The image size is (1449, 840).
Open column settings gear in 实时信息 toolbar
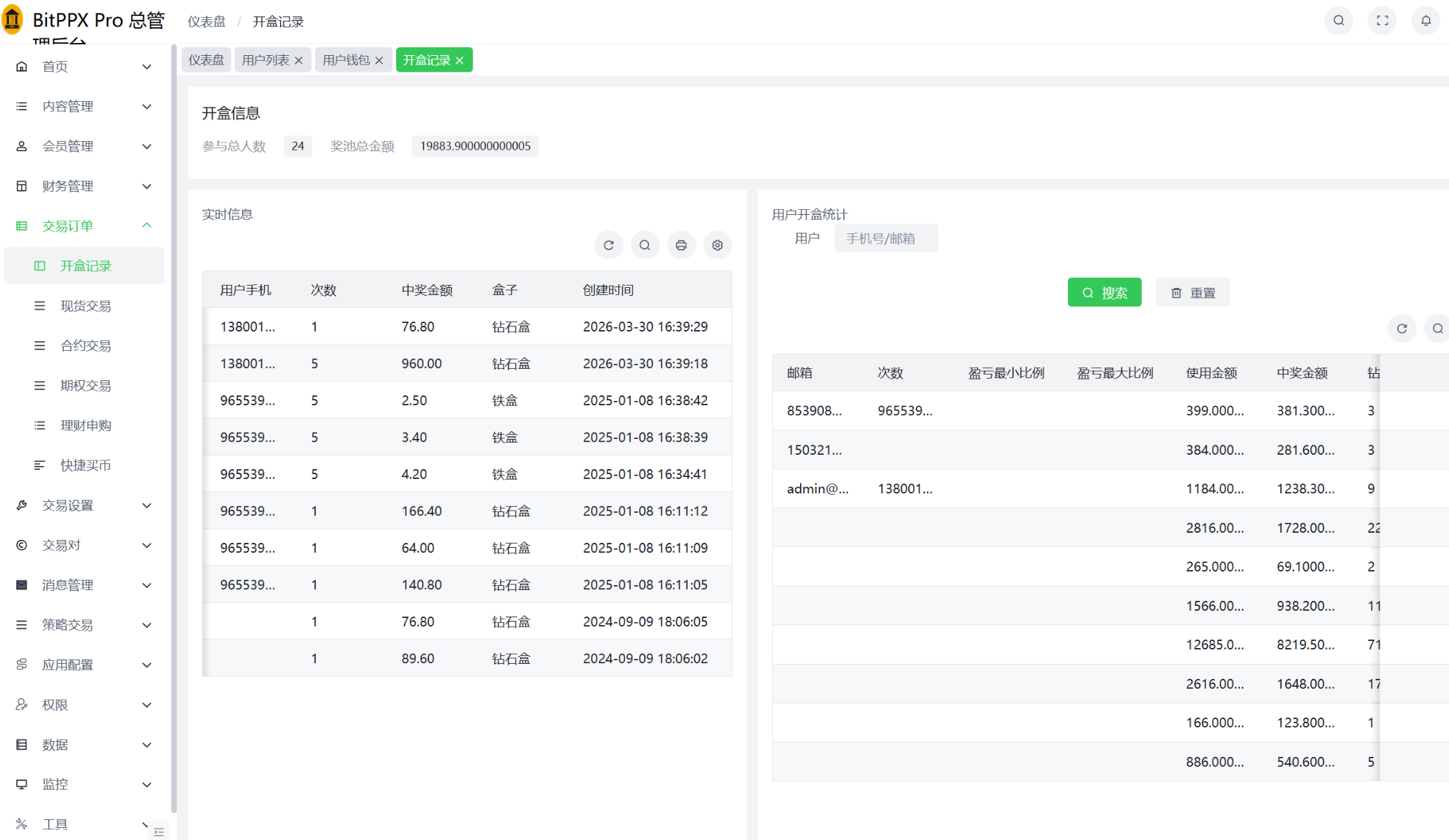coord(717,245)
